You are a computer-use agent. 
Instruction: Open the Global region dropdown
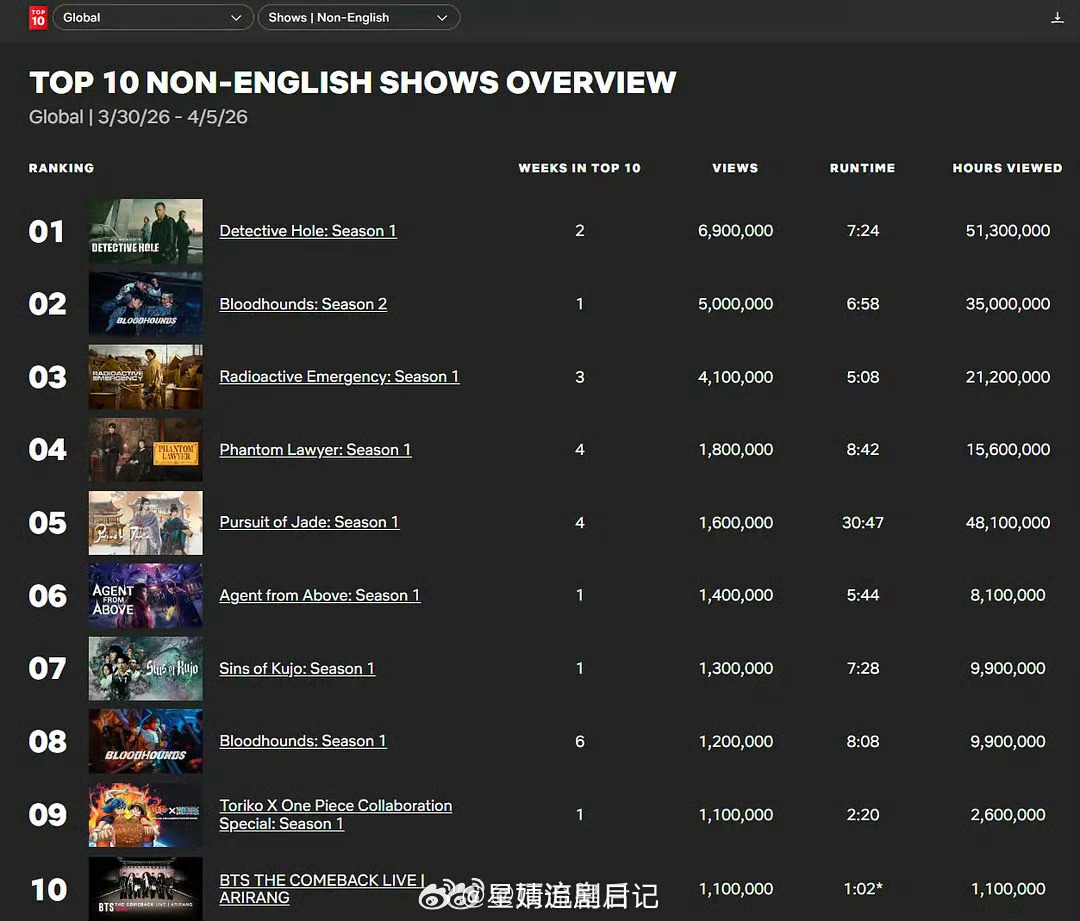(152, 17)
